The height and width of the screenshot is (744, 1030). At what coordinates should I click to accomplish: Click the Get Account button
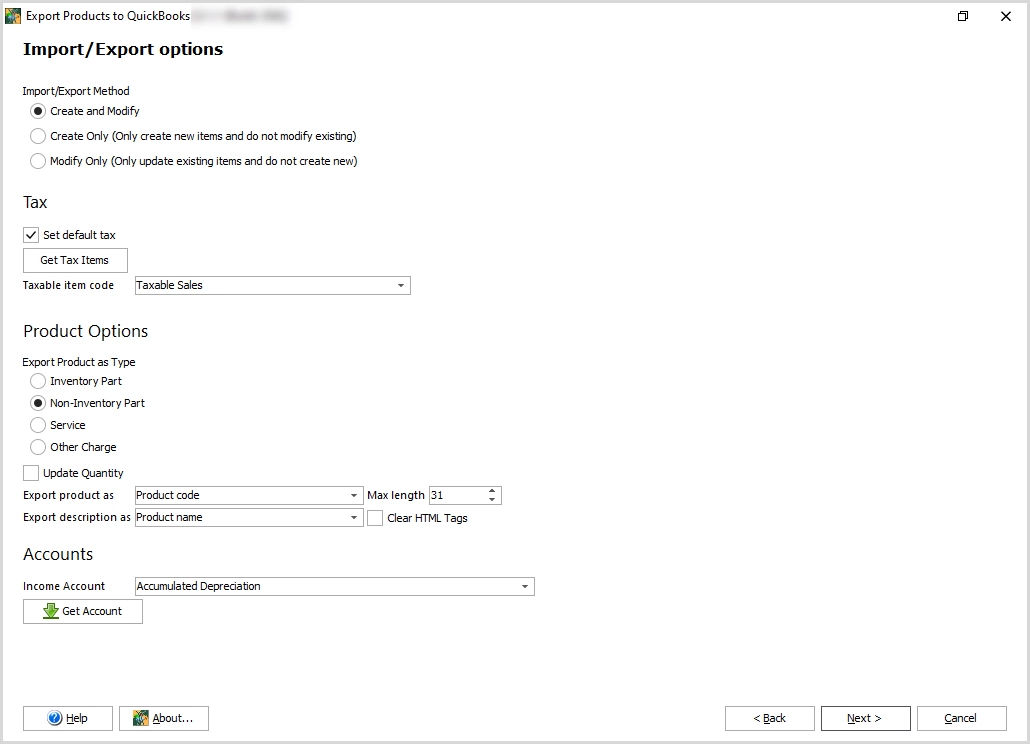83,611
